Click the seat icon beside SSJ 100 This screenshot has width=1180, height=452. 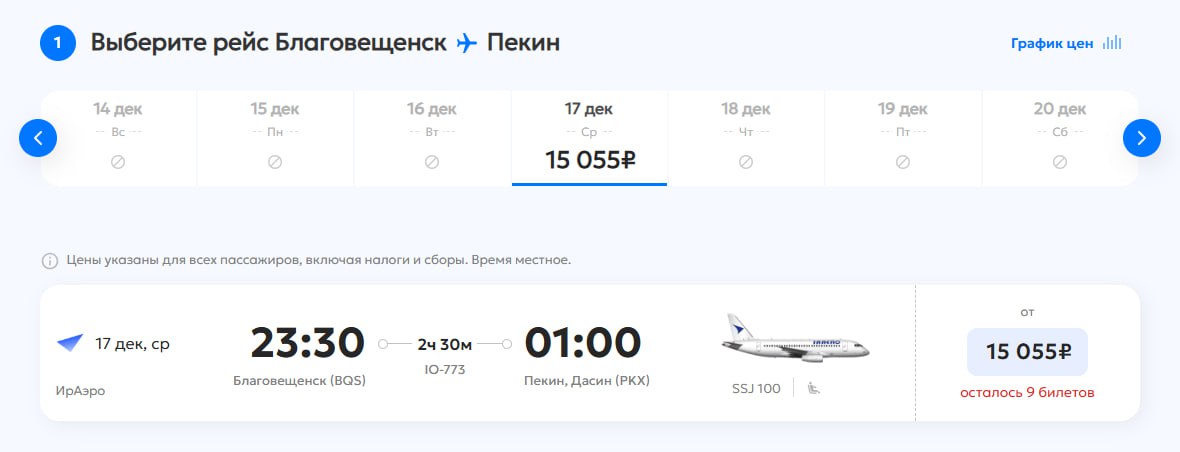pos(814,388)
